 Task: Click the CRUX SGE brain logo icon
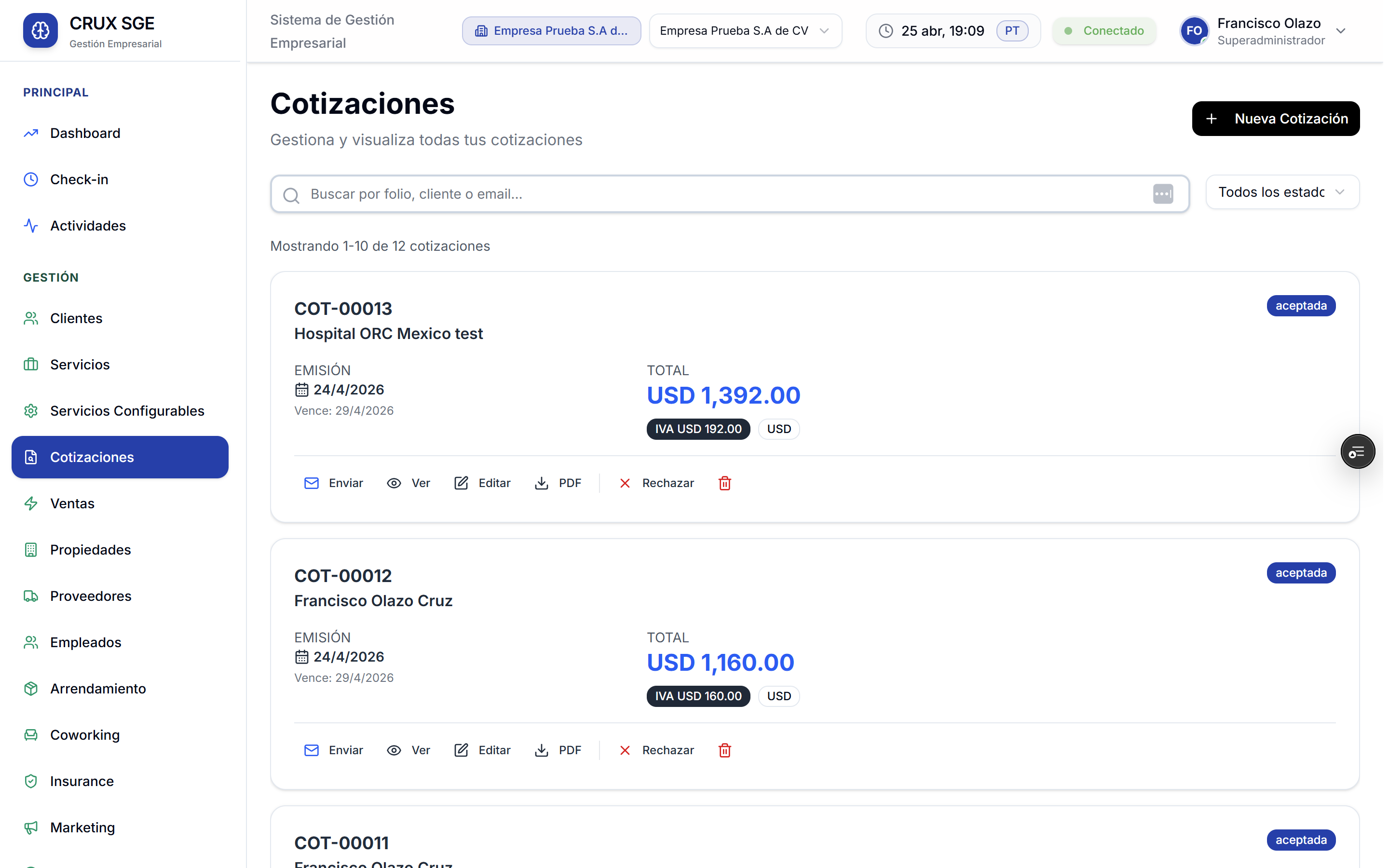tap(40, 30)
